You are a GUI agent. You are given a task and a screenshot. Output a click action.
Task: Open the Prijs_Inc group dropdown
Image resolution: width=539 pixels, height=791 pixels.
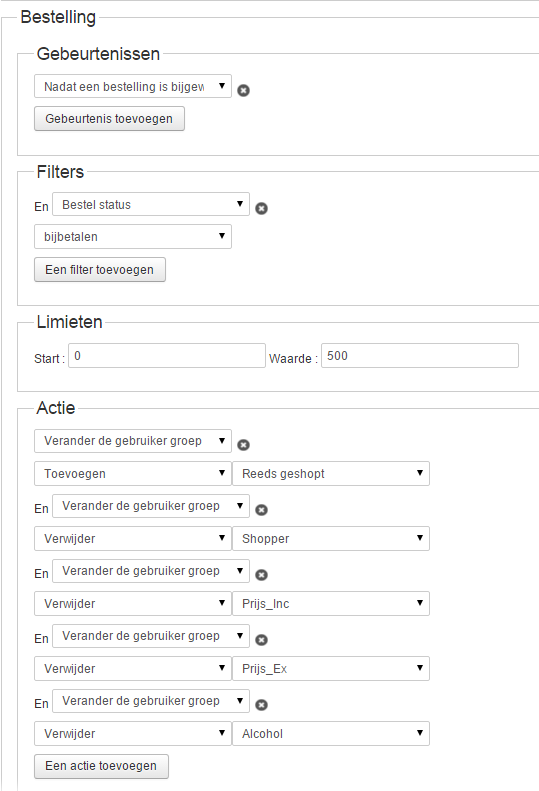331,604
